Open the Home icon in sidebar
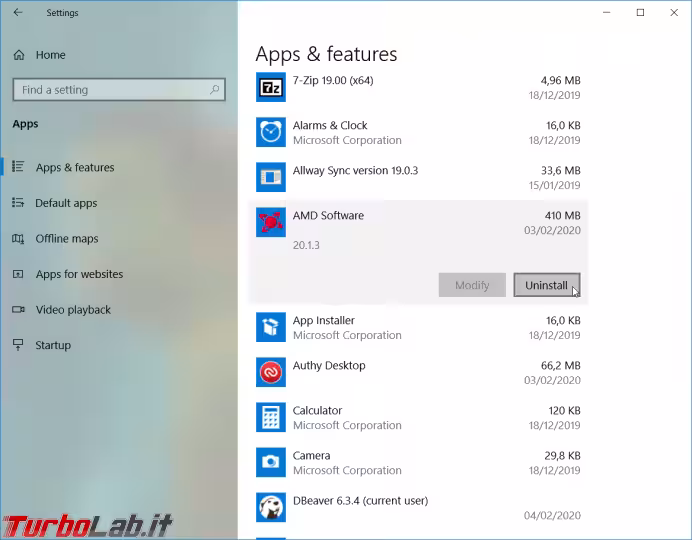The image size is (692, 540). pyautogui.click(x=19, y=55)
